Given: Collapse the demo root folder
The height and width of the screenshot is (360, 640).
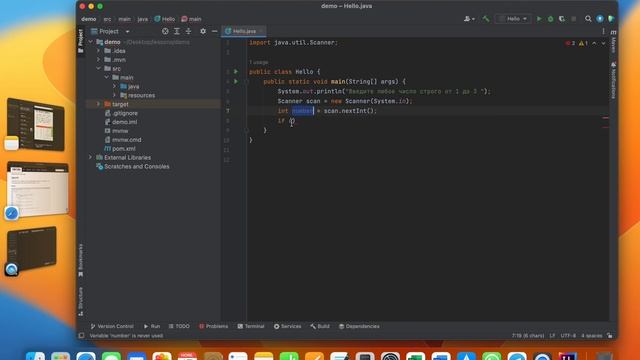Looking at the screenshot, I should 91,42.
